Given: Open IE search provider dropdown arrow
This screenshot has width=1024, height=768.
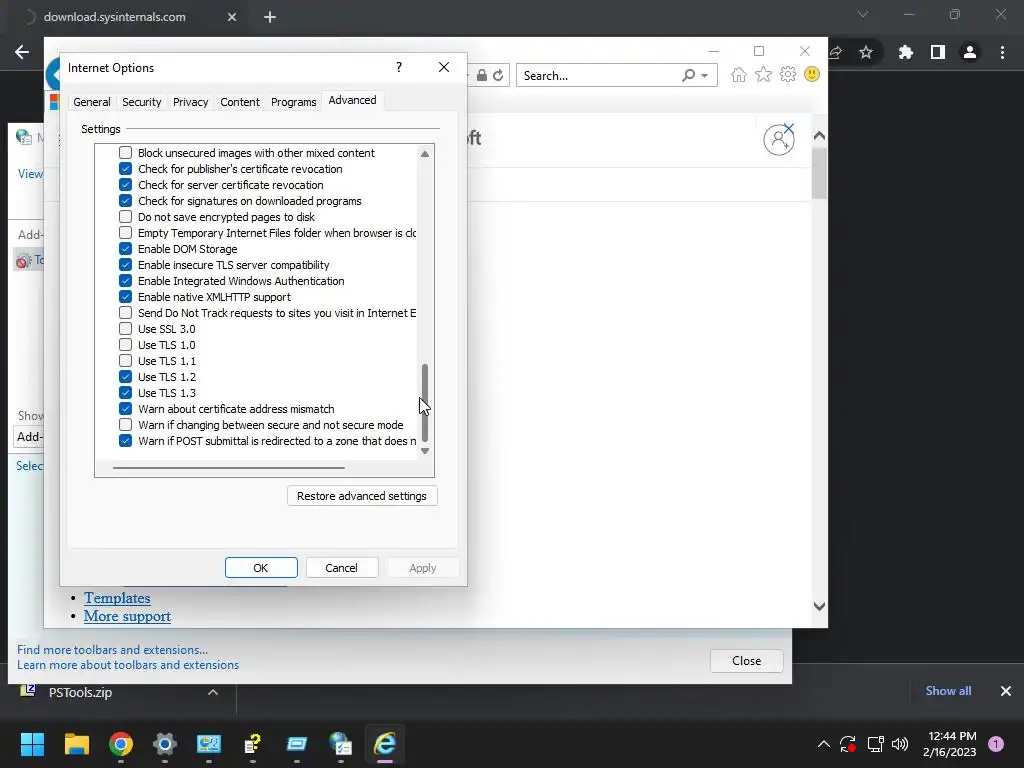Looking at the screenshot, I should click(x=705, y=76).
